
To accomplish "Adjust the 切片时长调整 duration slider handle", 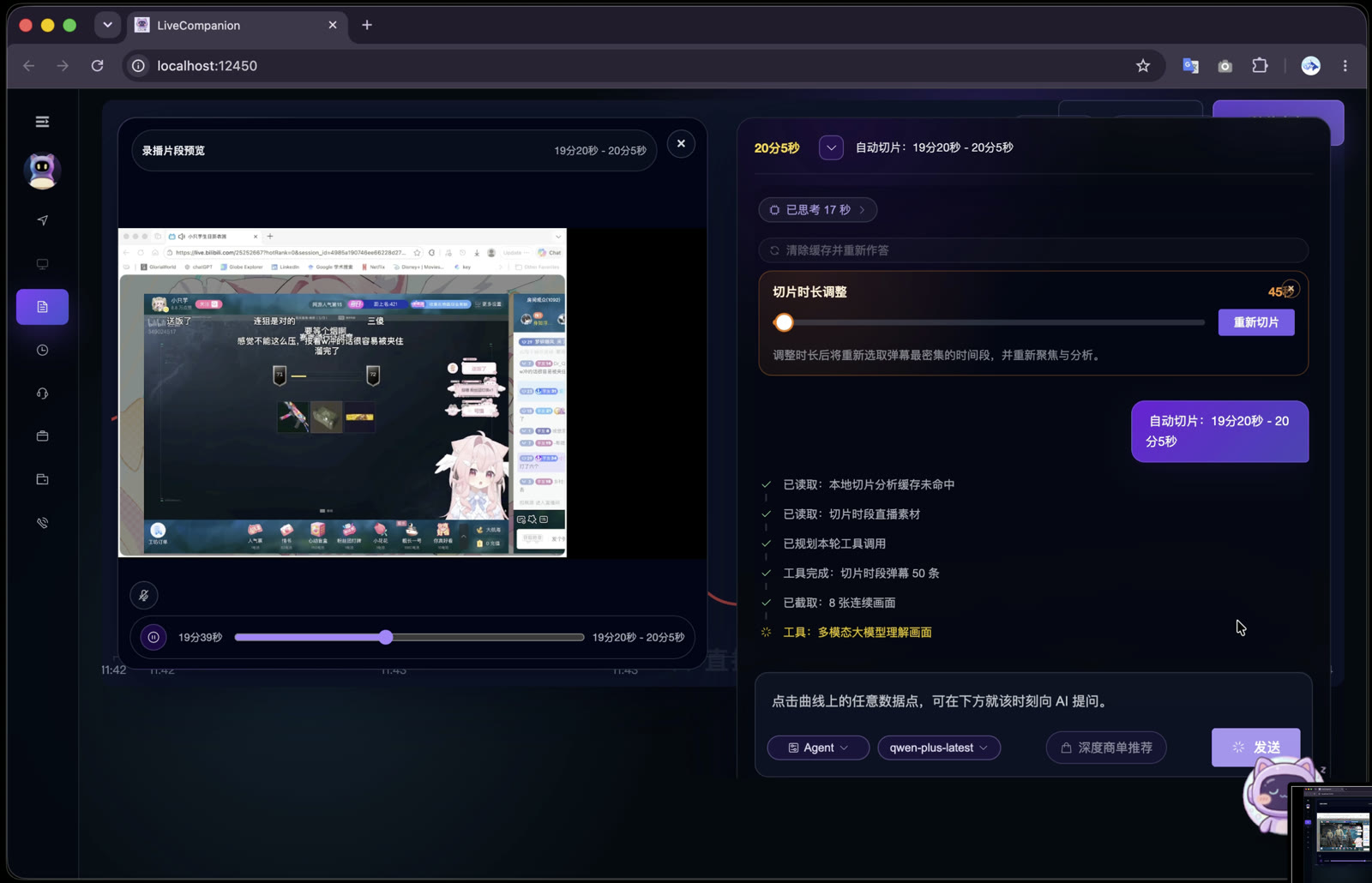I will [x=784, y=322].
